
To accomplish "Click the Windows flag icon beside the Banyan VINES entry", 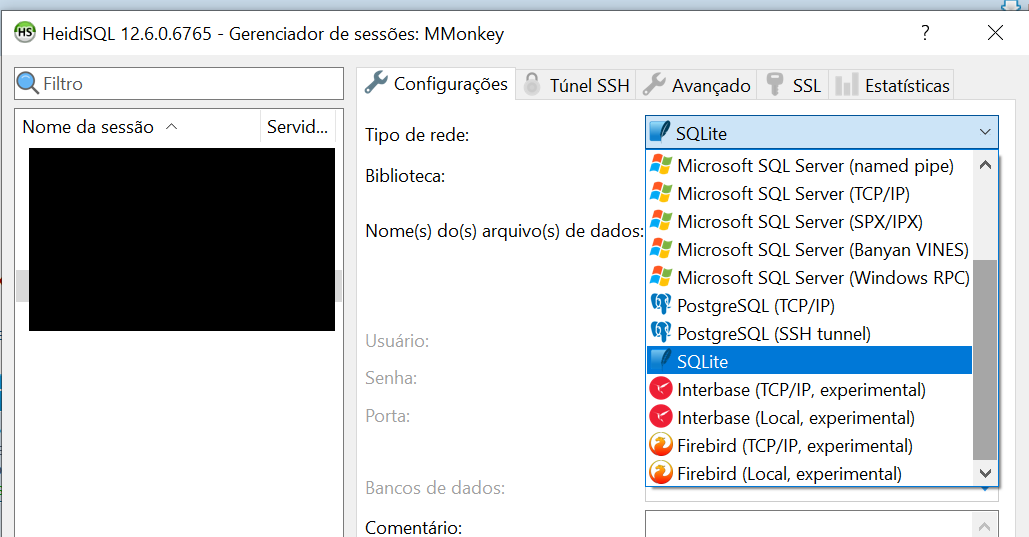I will pos(661,249).
